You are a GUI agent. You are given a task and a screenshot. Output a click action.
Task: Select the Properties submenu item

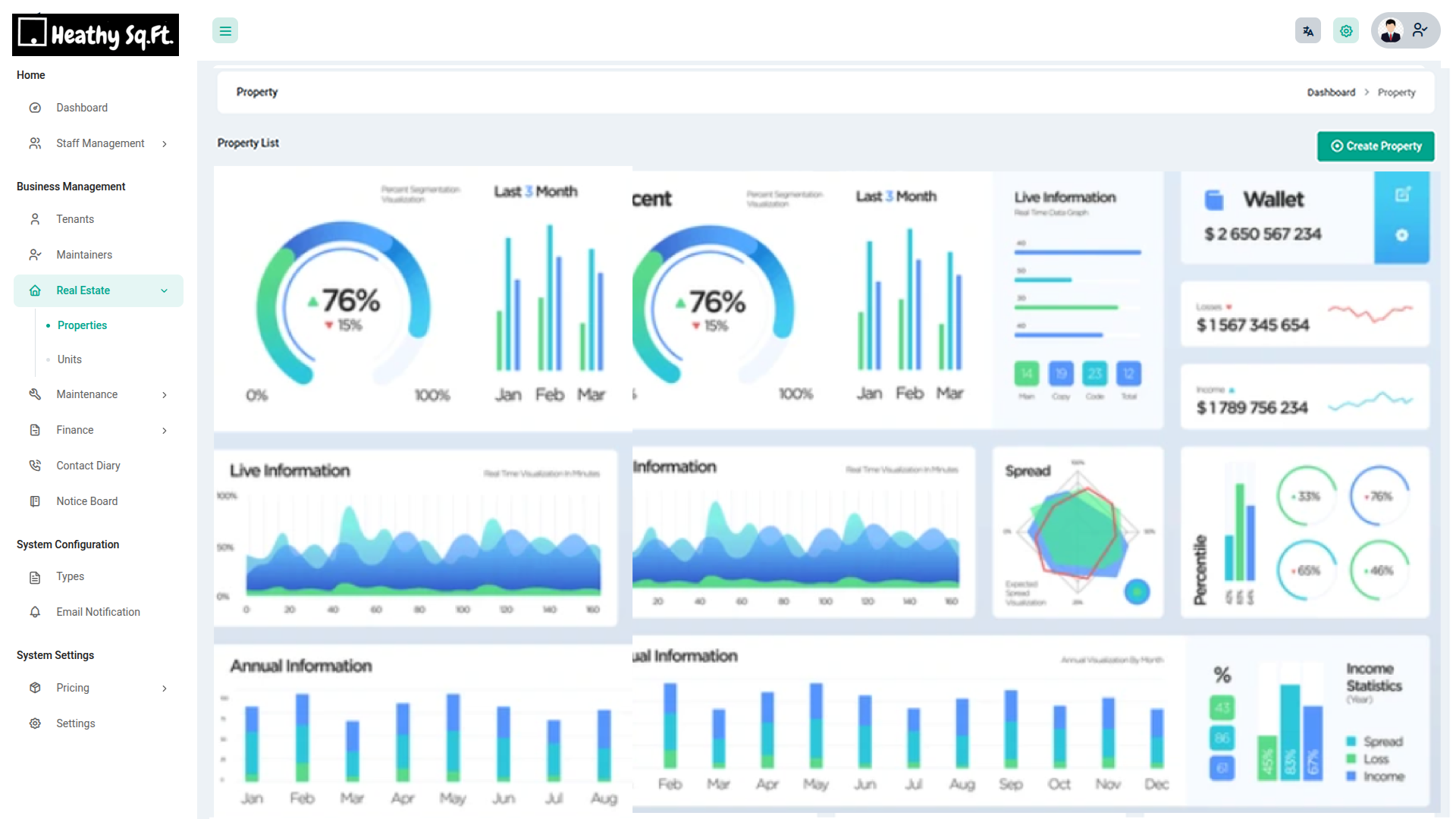[82, 325]
